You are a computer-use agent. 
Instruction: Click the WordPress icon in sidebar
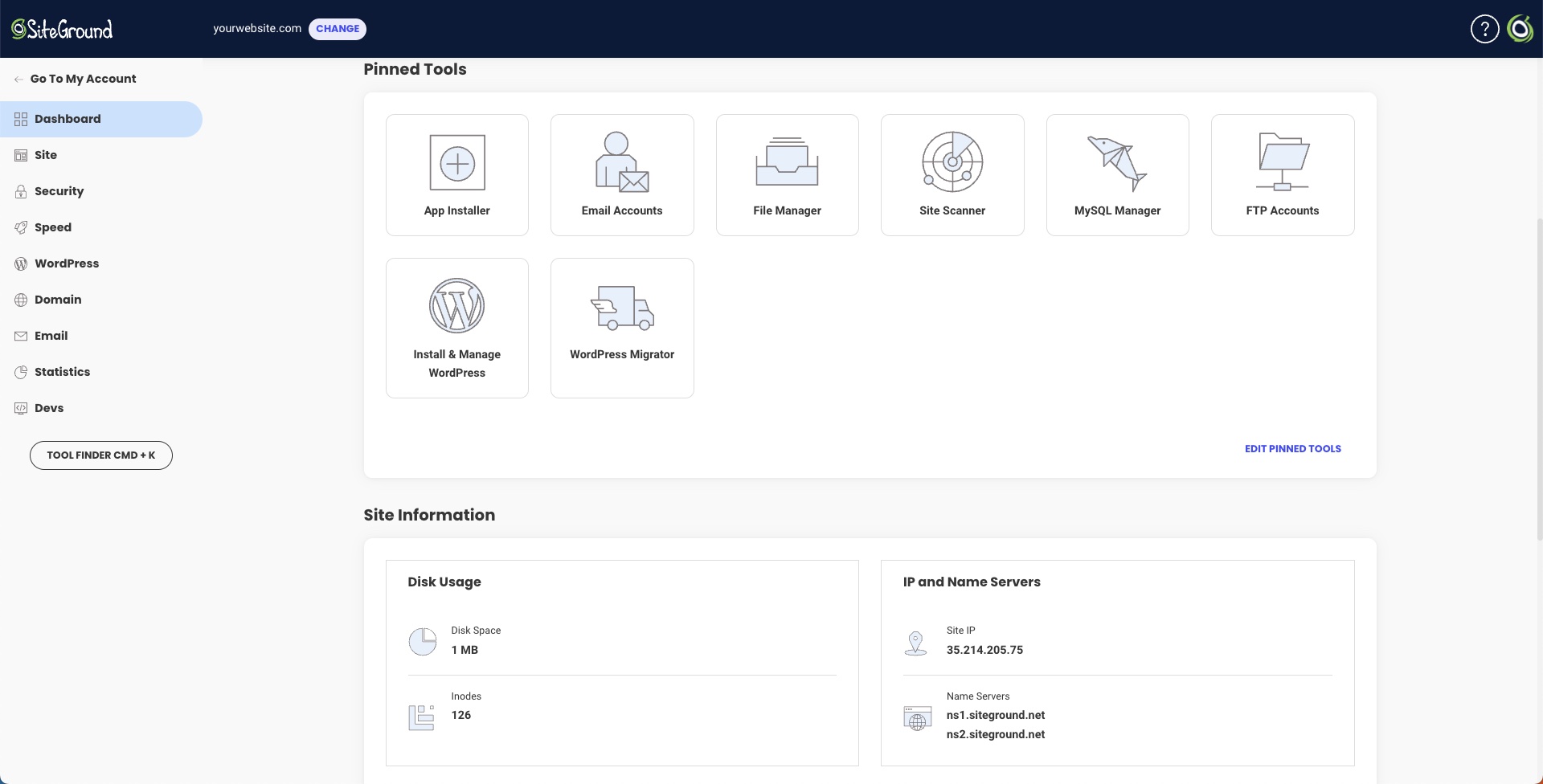click(21, 263)
